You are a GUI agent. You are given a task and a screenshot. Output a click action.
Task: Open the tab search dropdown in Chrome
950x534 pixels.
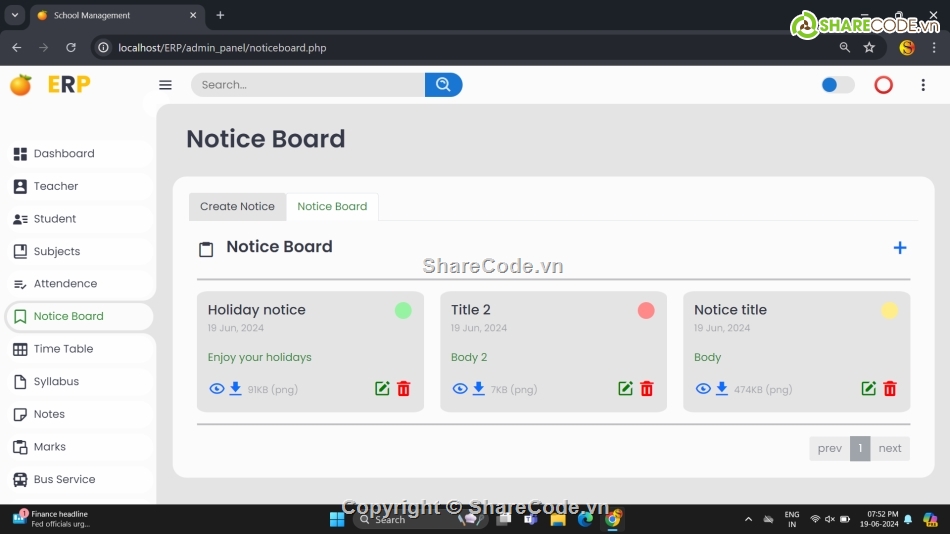[x=15, y=15]
